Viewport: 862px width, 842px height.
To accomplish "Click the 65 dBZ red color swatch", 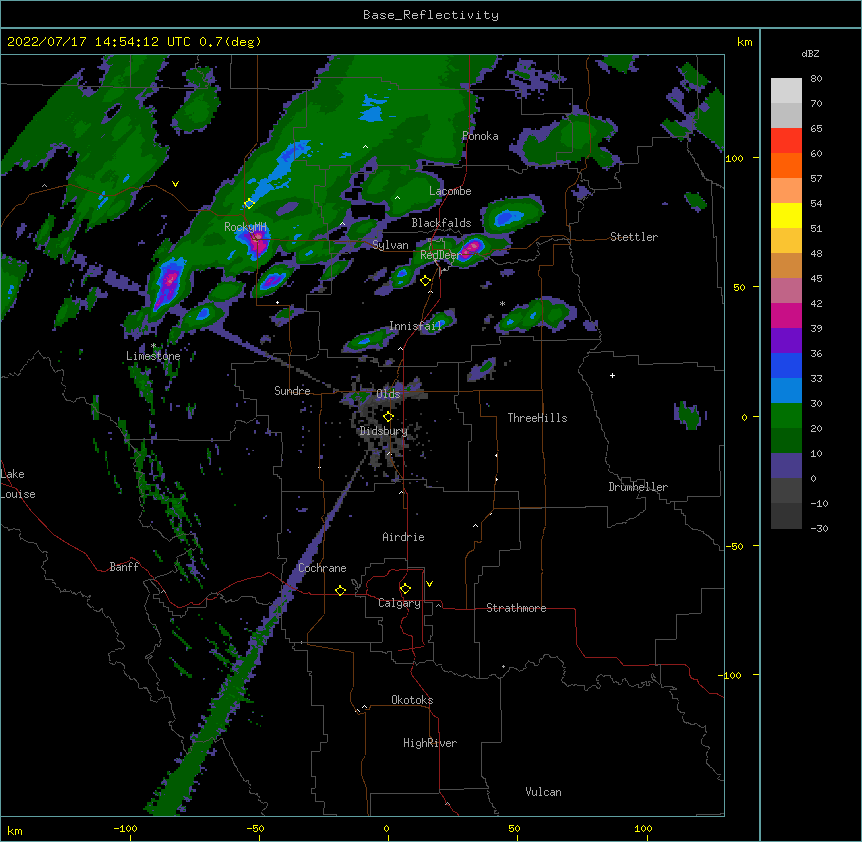I will pyautogui.click(x=786, y=141).
